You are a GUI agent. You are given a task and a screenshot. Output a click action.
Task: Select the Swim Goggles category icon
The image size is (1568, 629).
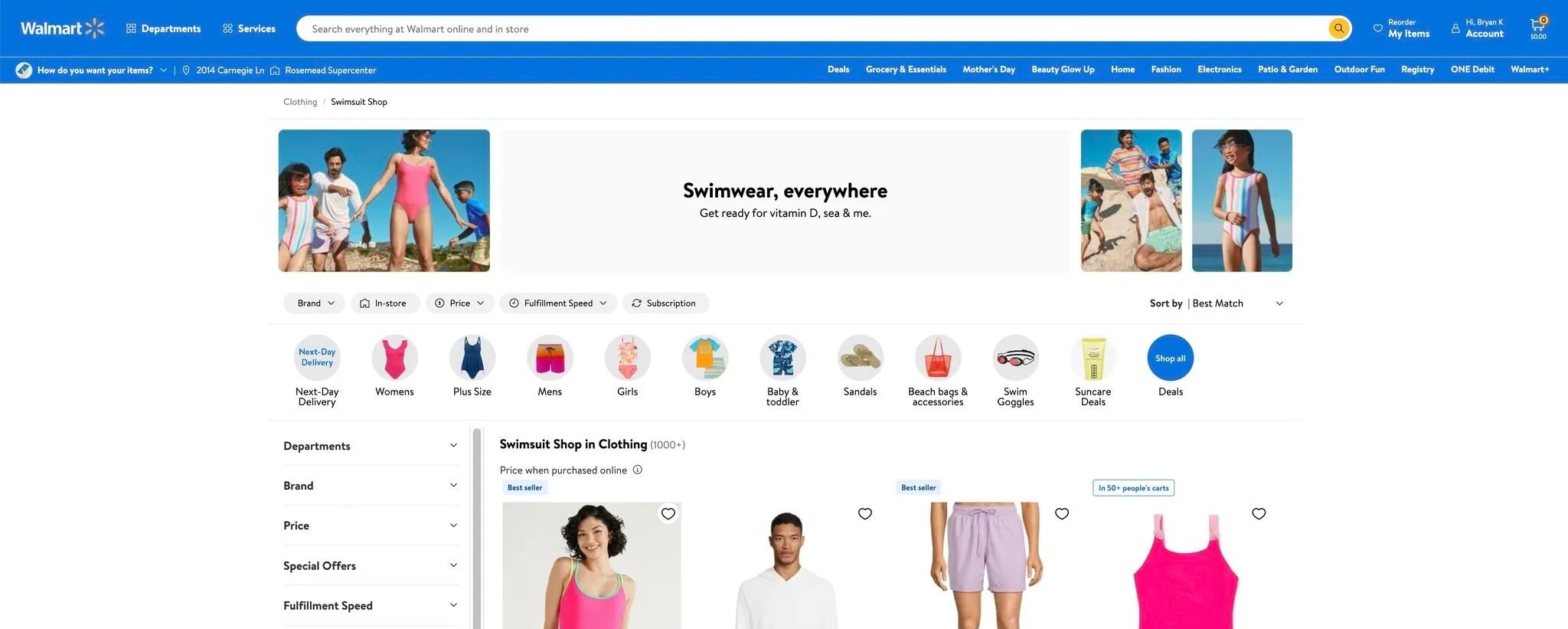point(1015,358)
